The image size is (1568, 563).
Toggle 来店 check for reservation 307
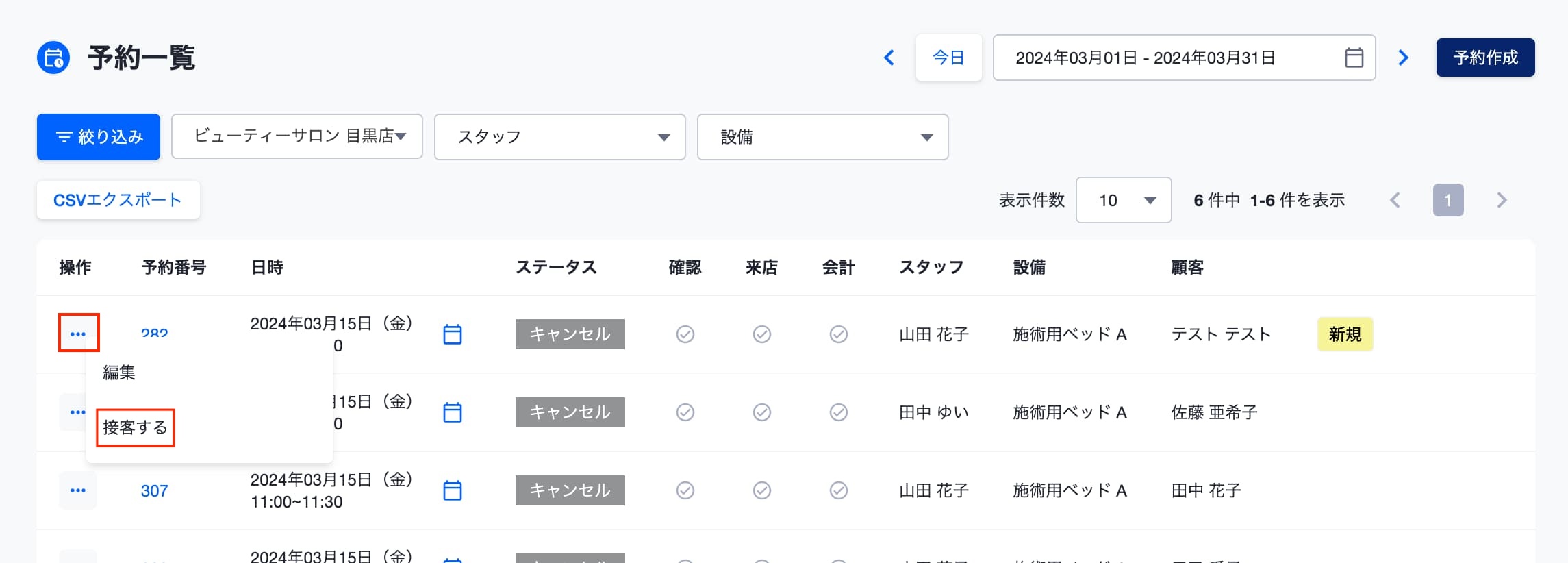coord(762,490)
